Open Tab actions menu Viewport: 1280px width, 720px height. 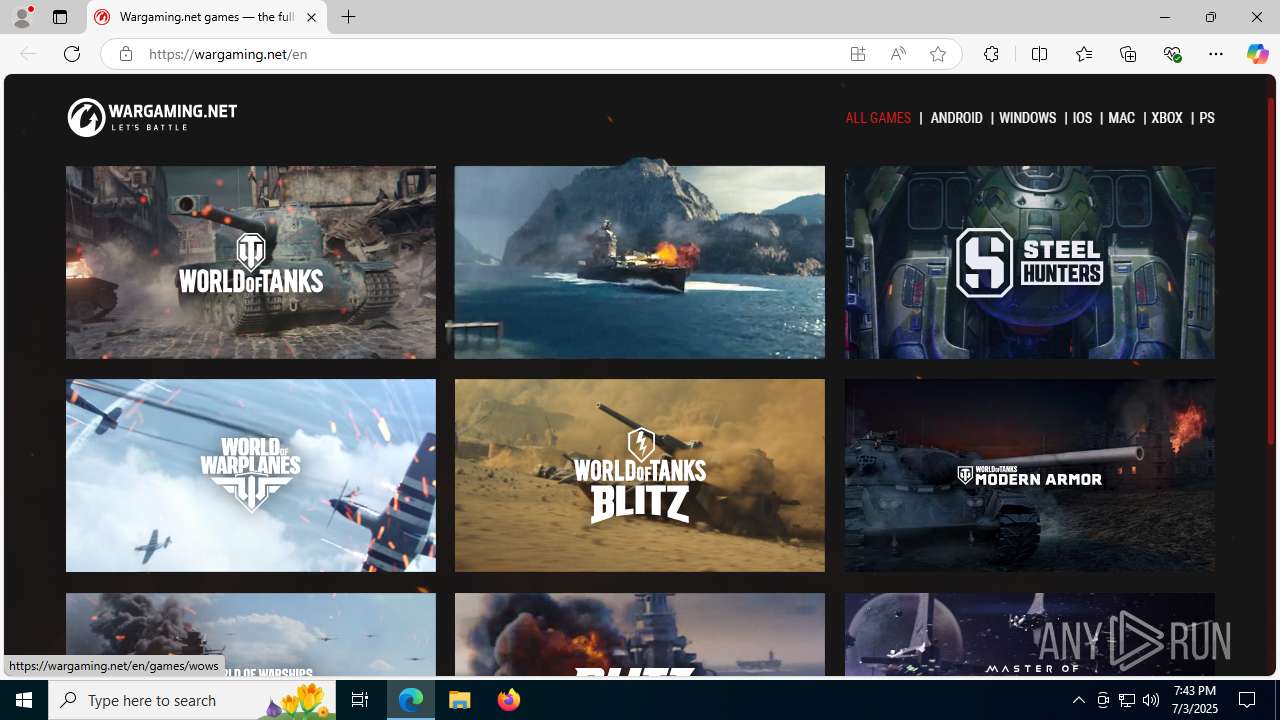pyautogui.click(x=60, y=17)
